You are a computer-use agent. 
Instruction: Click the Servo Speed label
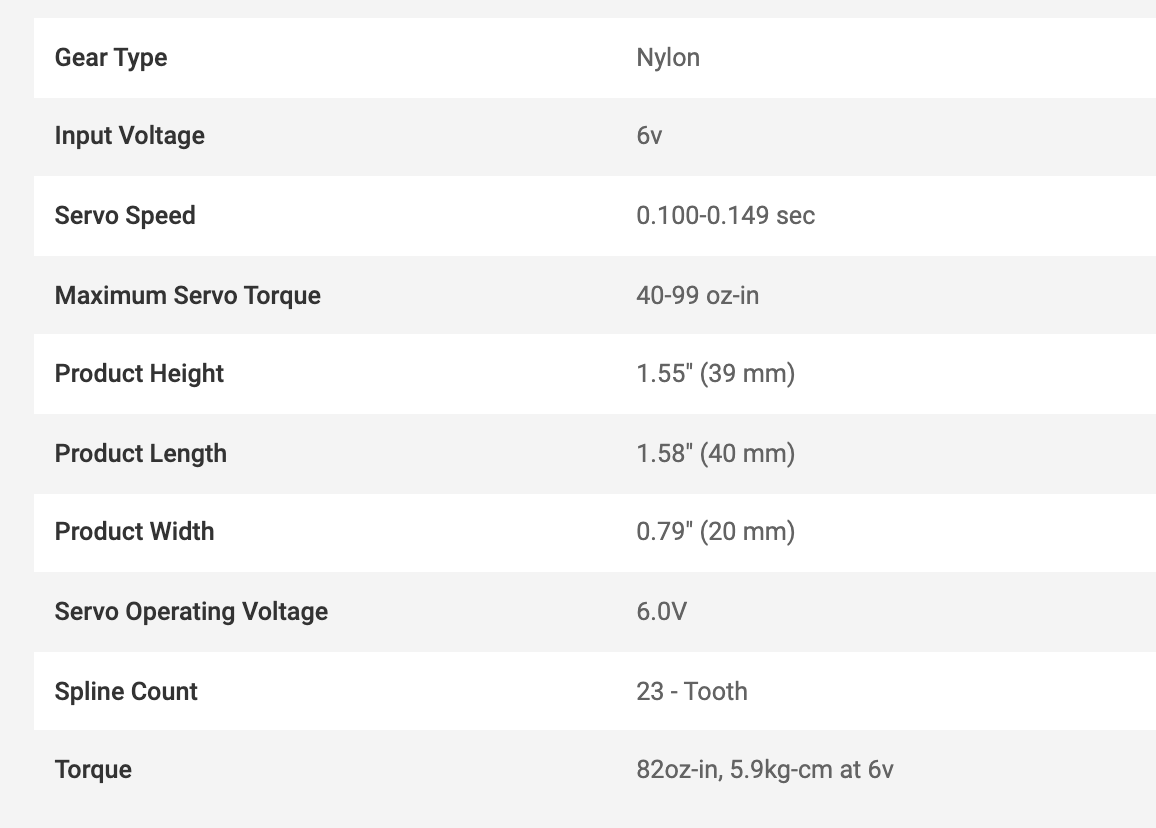125,216
